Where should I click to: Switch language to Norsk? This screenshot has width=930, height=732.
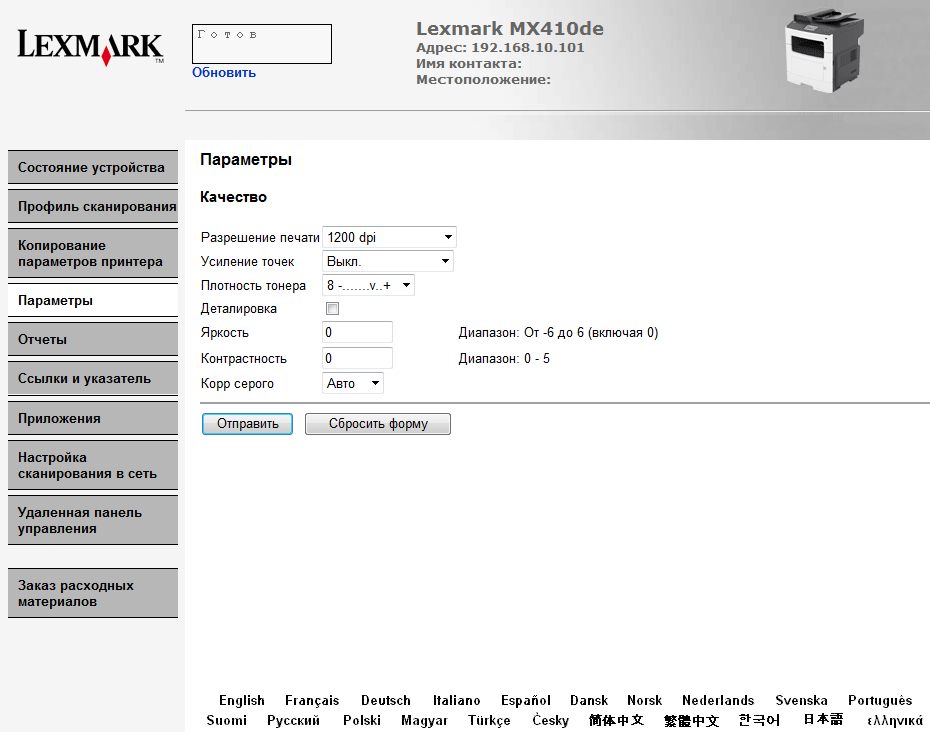(645, 701)
